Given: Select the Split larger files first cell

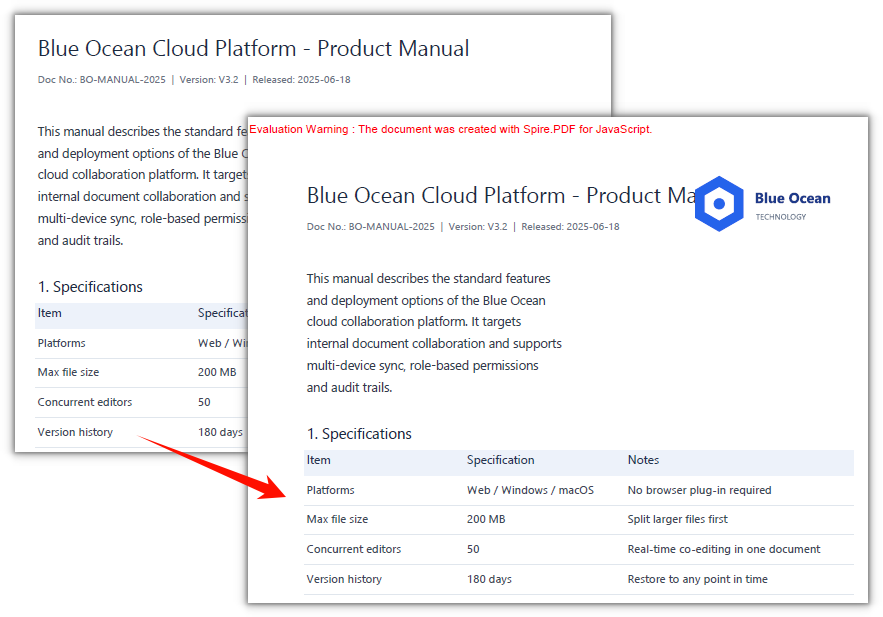Looking at the screenshot, I should click(677, 519).
